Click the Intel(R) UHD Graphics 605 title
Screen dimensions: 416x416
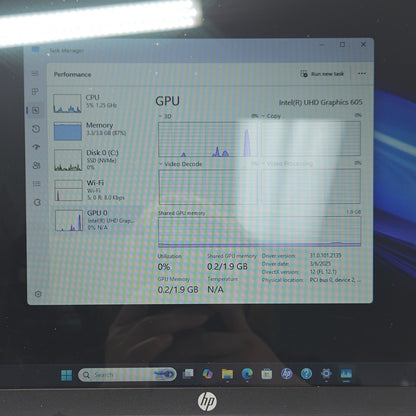pos(320,102)
